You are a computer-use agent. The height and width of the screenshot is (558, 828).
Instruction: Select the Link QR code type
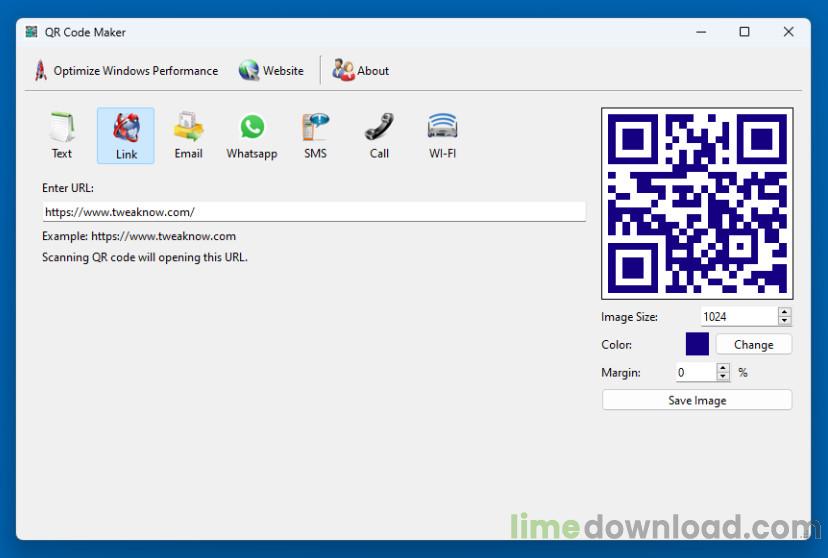pos(126,136)
